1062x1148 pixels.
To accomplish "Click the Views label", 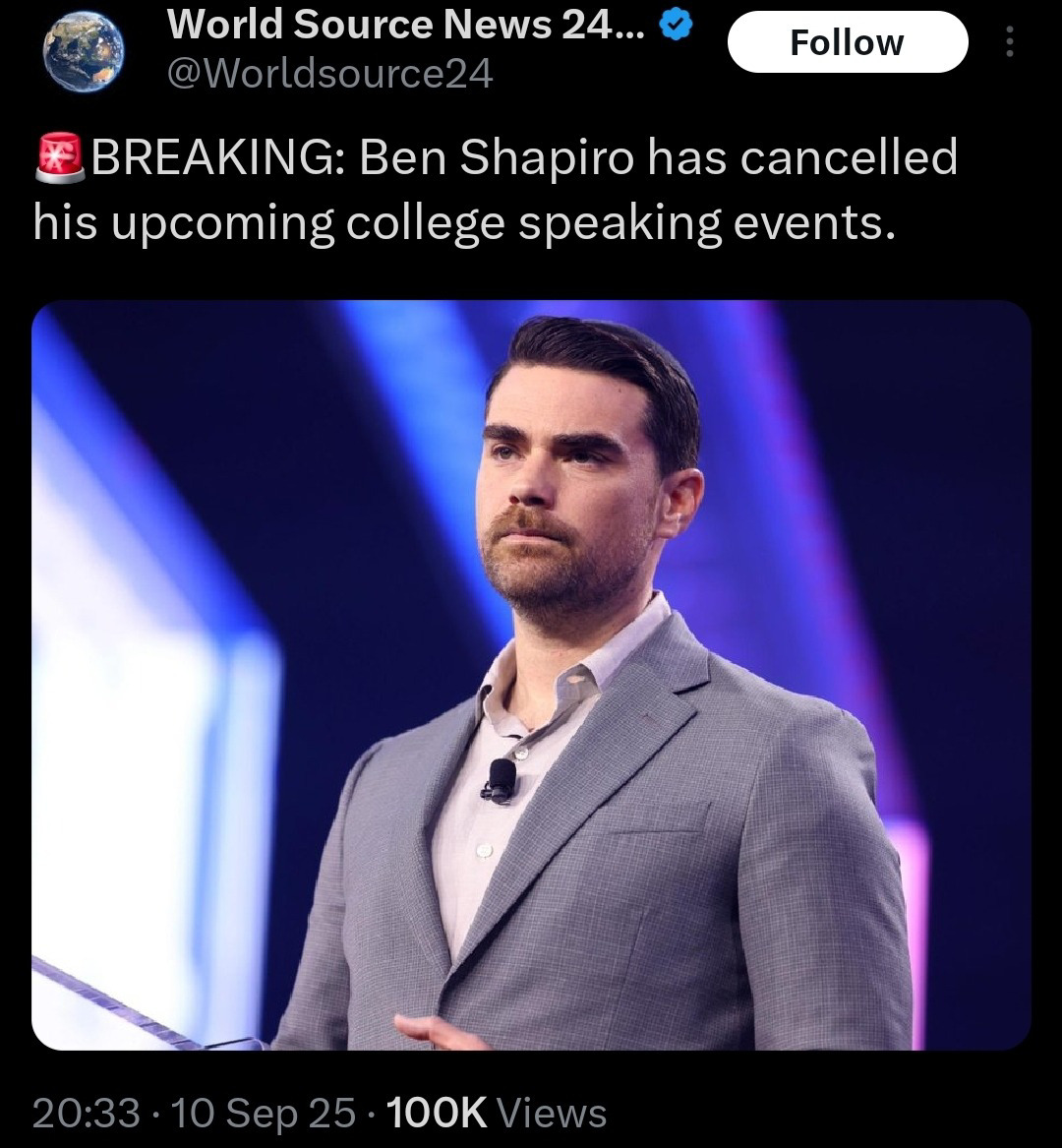I will coord(553,1113).
